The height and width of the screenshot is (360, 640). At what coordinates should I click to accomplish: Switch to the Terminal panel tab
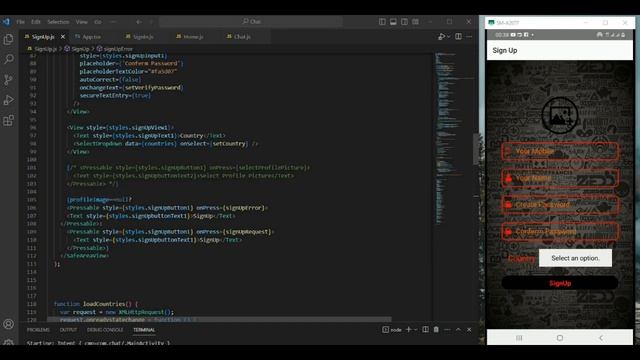[x=144, y=330]
